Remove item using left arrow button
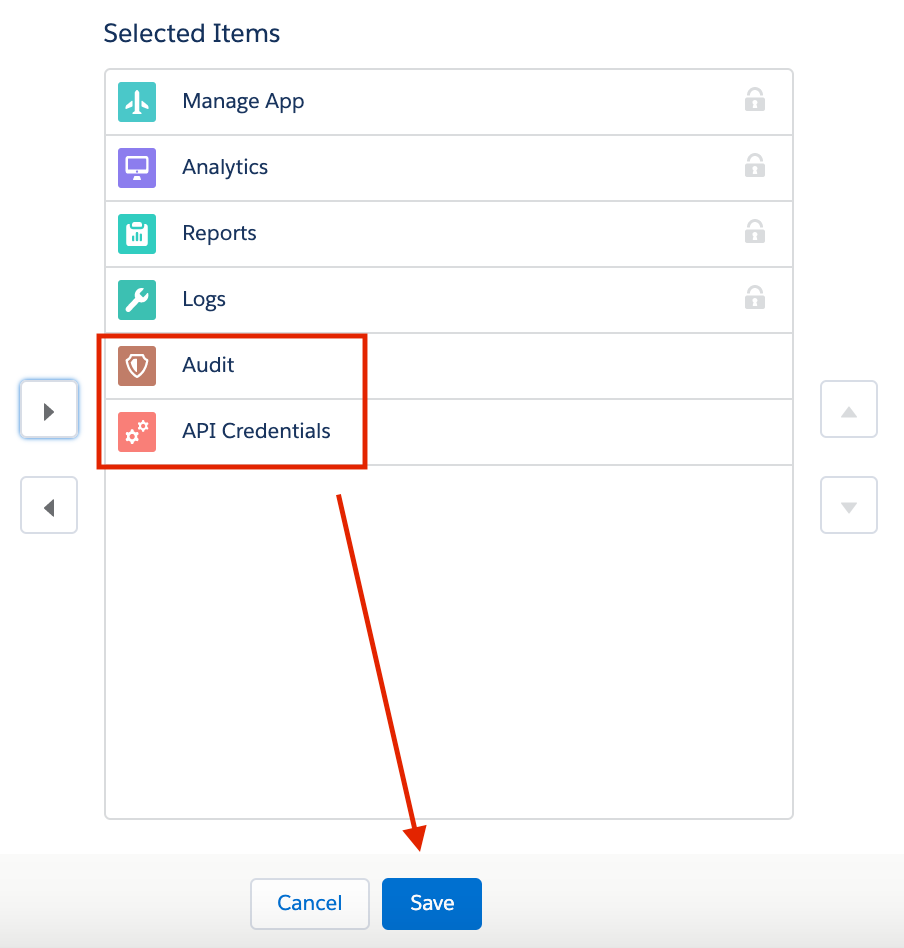The image size is (904, 948). click(x=49, y=505)
